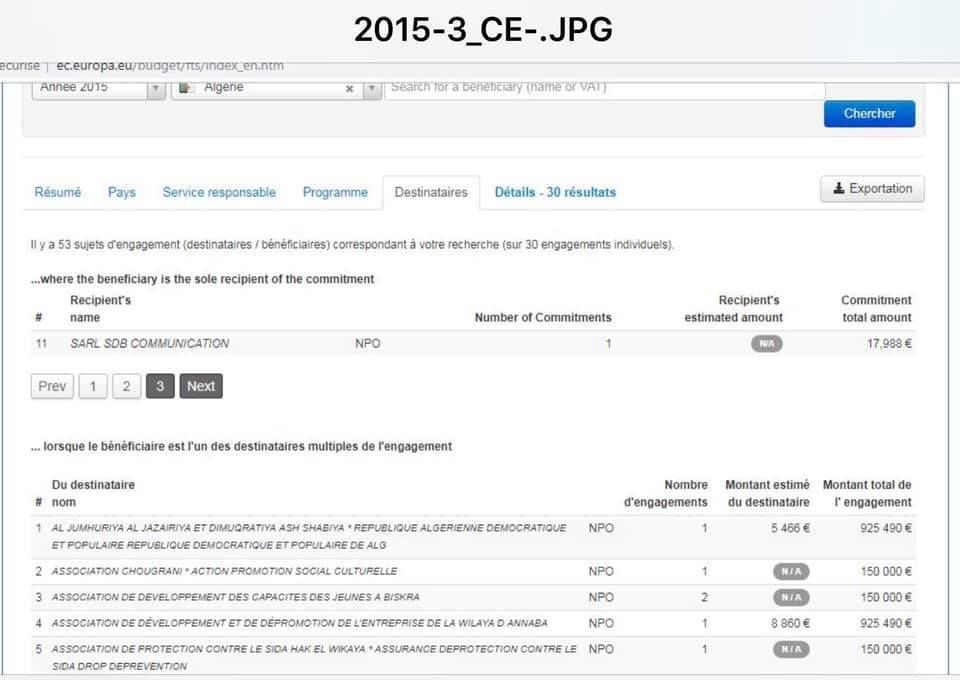Image resolution: width=960 pixels, height=680 pixels.
Task: Select the Destinataires tab
Action: click(431, 192)
